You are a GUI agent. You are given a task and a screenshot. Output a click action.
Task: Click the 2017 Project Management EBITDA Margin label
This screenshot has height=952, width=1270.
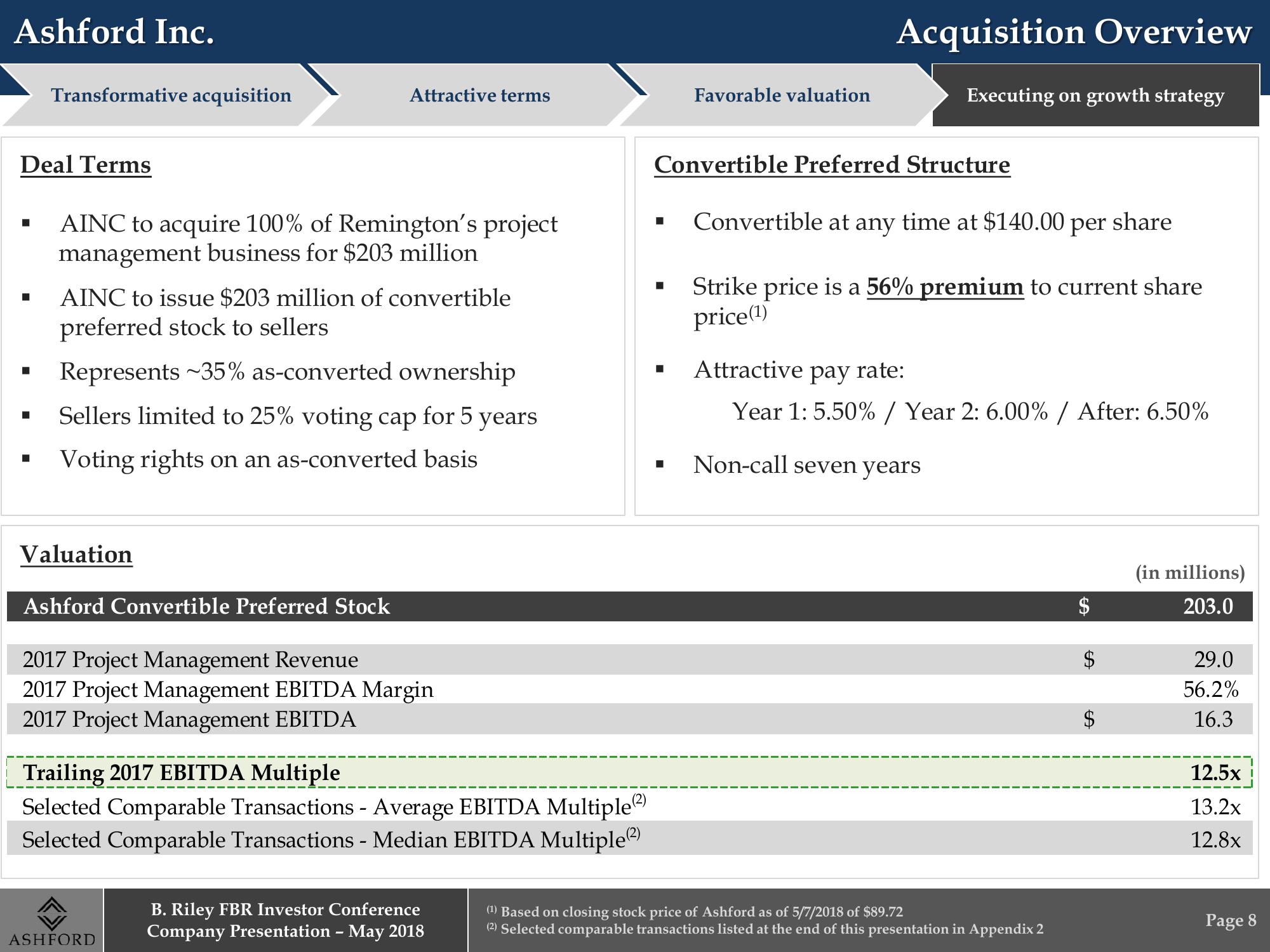[228, 690]
